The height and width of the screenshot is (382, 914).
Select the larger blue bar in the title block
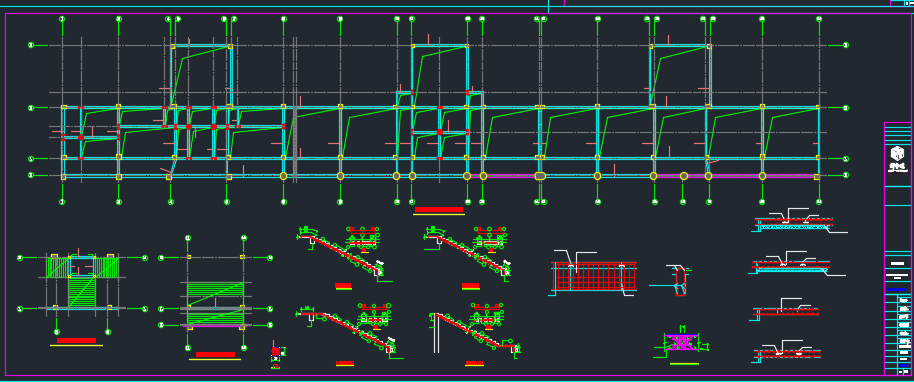coord(897,290)
